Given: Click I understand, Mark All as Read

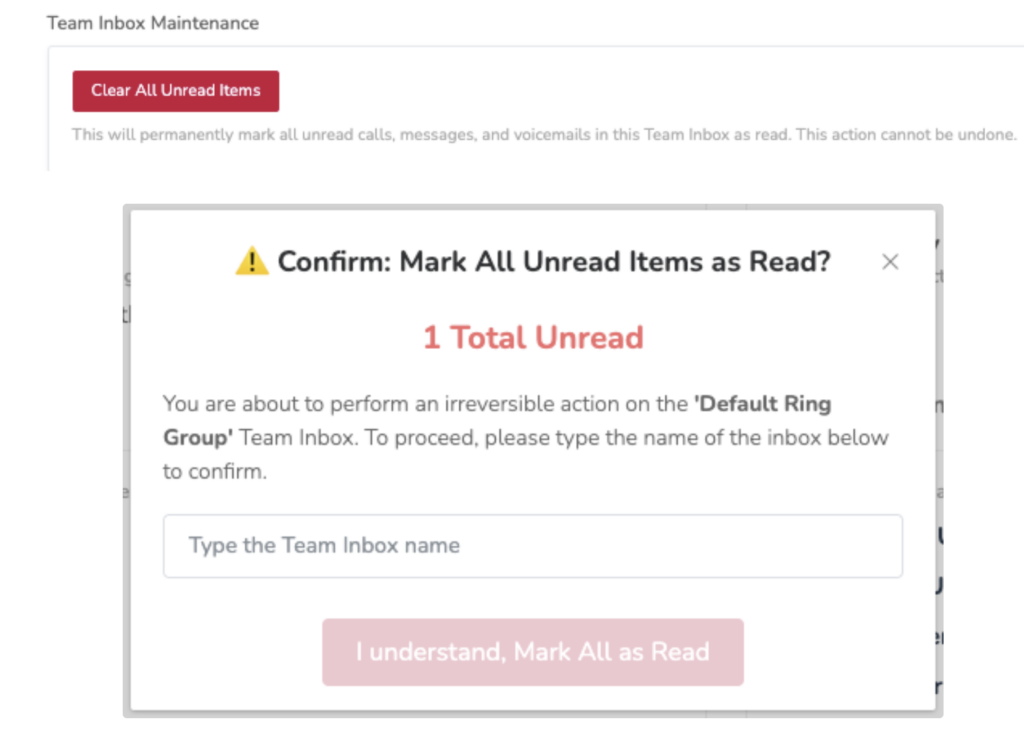Looking at the screenshot, I should [533, 652].
